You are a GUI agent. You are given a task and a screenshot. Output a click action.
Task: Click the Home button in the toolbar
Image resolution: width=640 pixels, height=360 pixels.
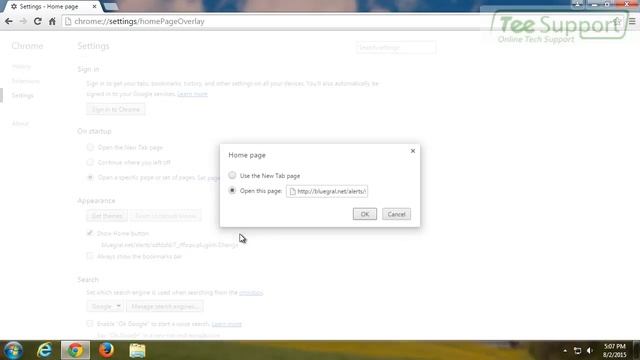(x=52, y=21)
